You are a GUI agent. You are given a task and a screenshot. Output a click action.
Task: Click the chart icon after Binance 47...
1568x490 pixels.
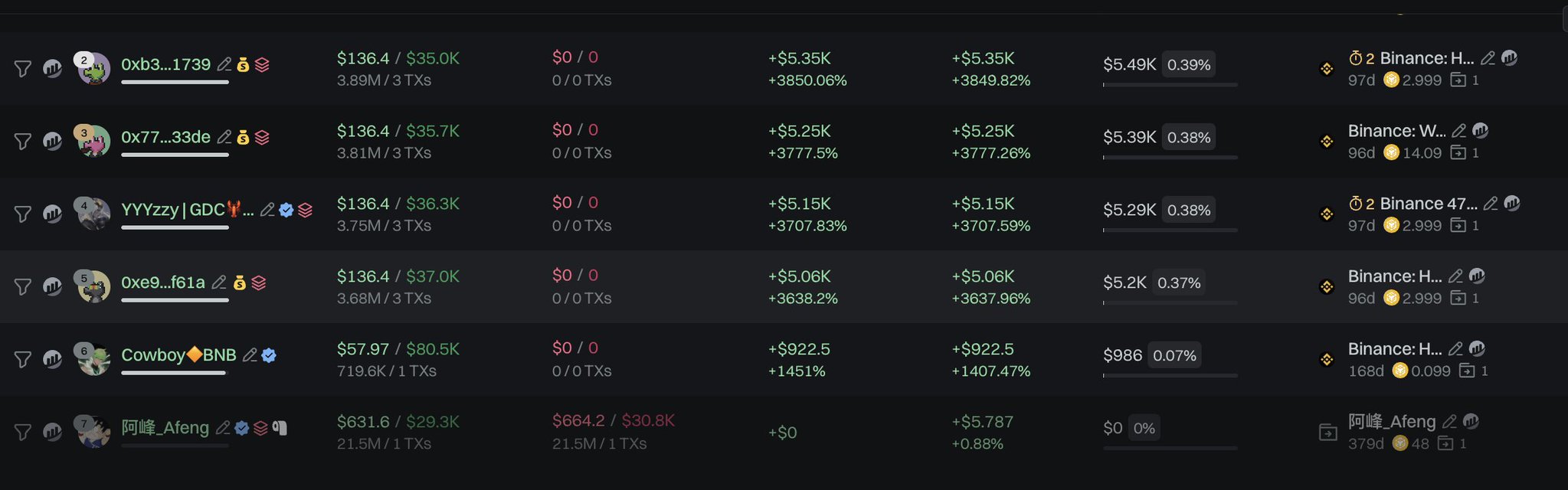pos(1512,203)
